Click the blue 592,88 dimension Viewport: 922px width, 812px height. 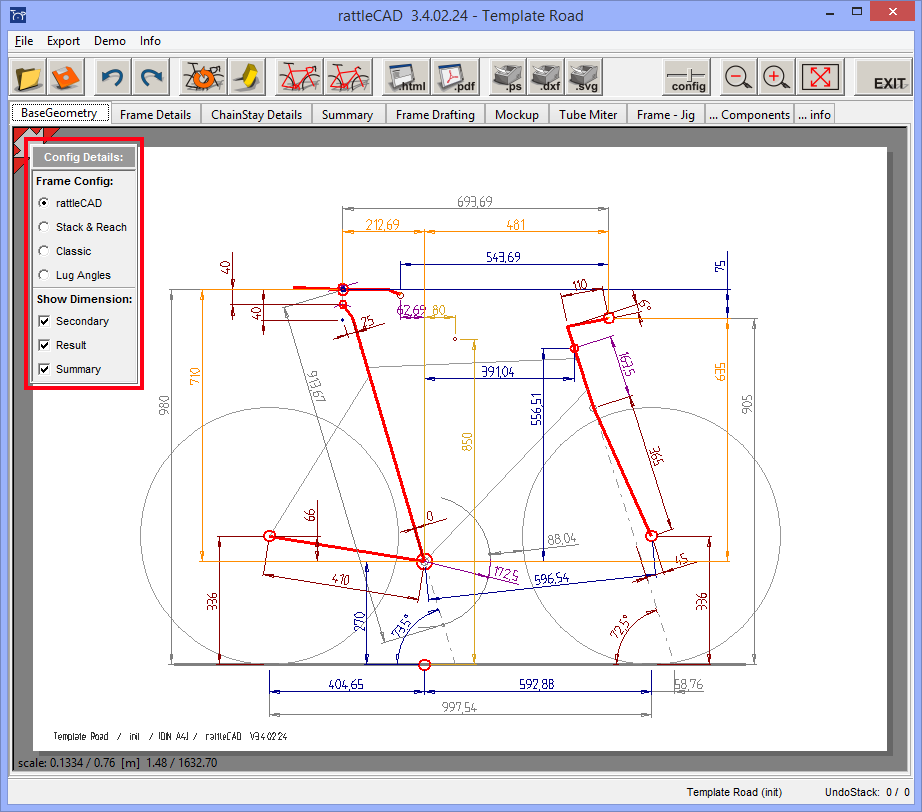point(536,684)
